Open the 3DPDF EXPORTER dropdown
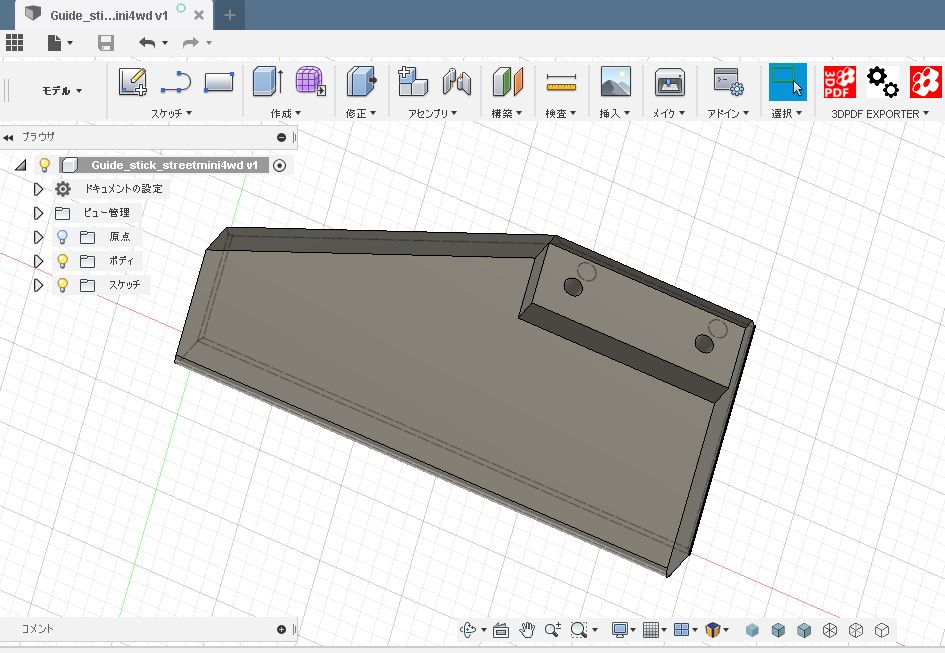 (x=879, y=114)
